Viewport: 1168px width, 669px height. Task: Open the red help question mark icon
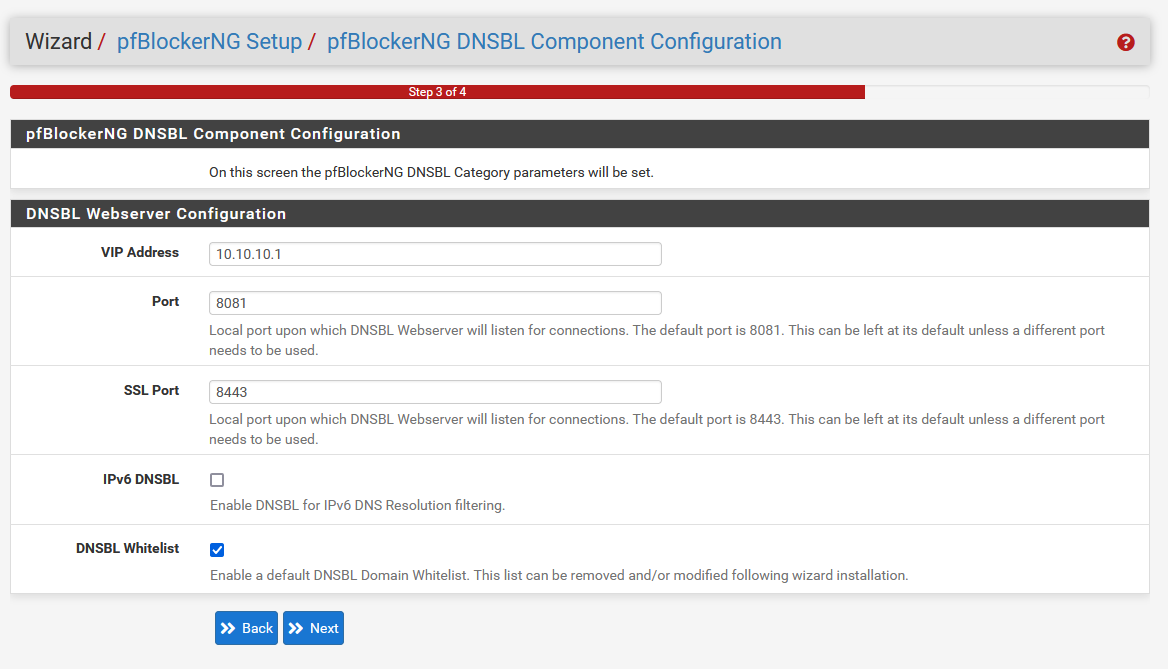click(x=1126, y=42)
